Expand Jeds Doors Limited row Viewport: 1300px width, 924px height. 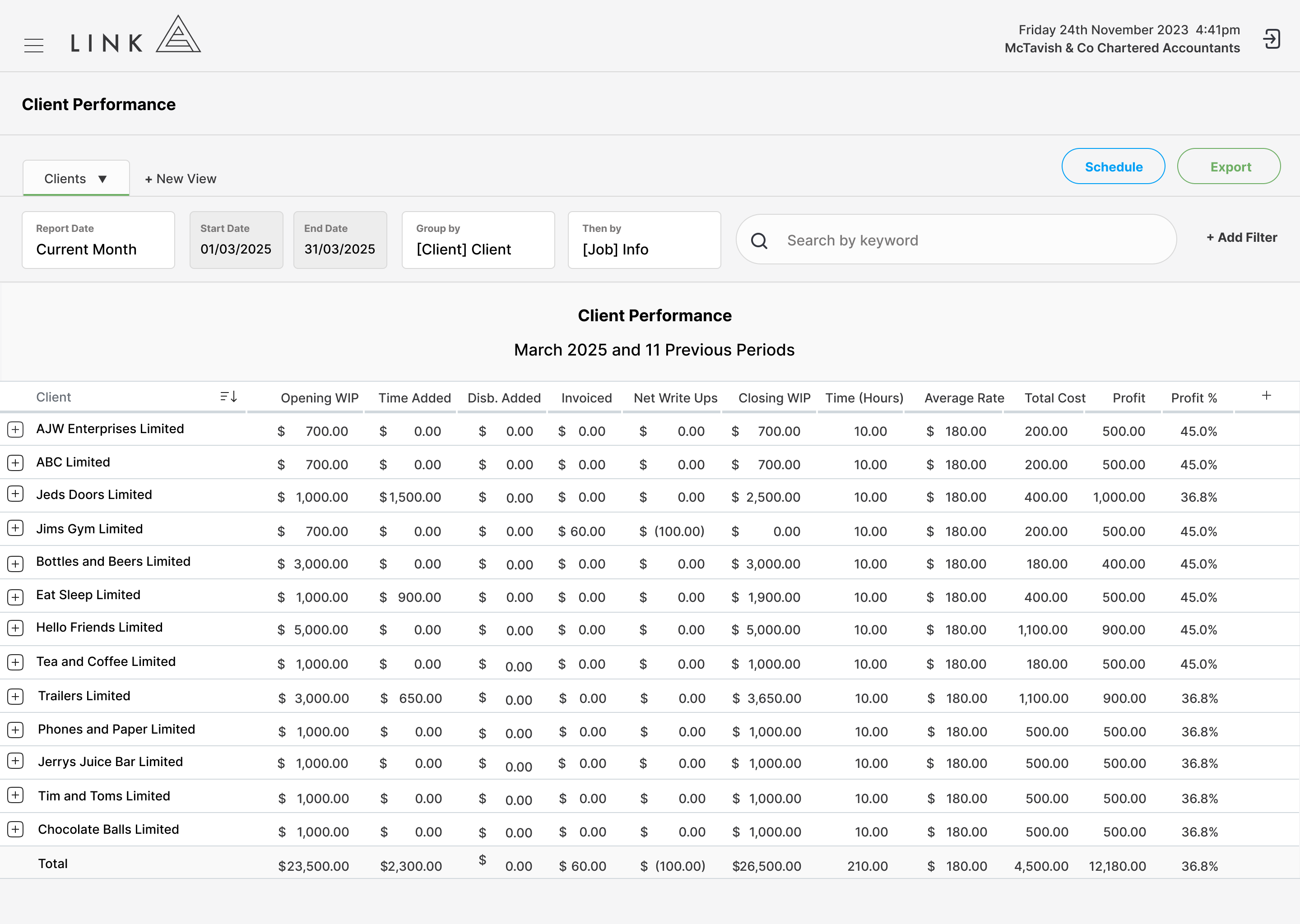point(15,493)
